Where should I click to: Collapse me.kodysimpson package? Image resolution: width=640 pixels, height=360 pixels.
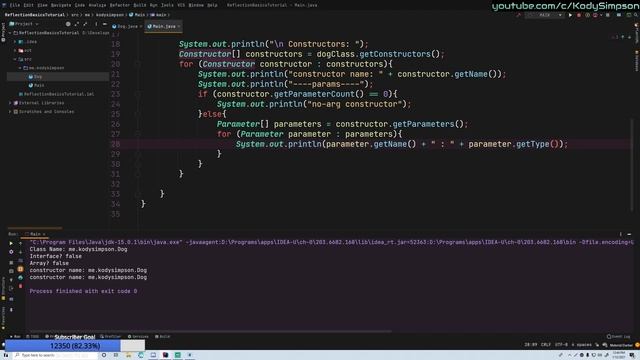click(20, 68)
